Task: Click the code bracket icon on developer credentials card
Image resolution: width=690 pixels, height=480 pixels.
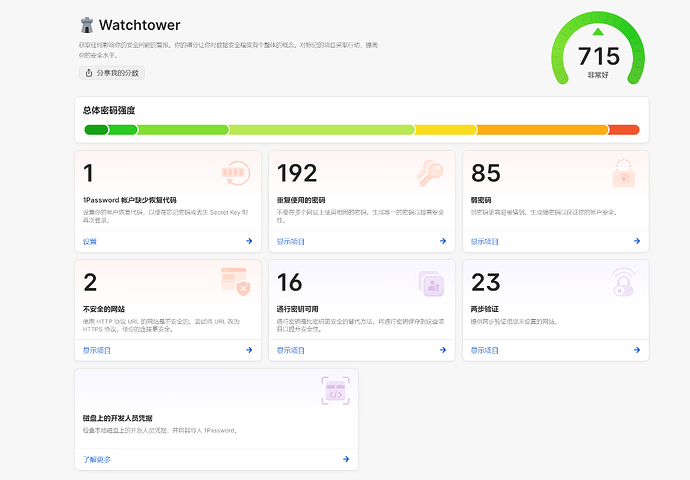Action: click(x=335, y=391)
